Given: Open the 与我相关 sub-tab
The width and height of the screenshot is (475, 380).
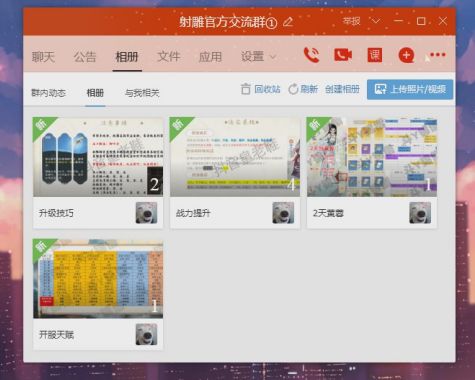Looking at the screenshot, I should (x=142, y=93).
